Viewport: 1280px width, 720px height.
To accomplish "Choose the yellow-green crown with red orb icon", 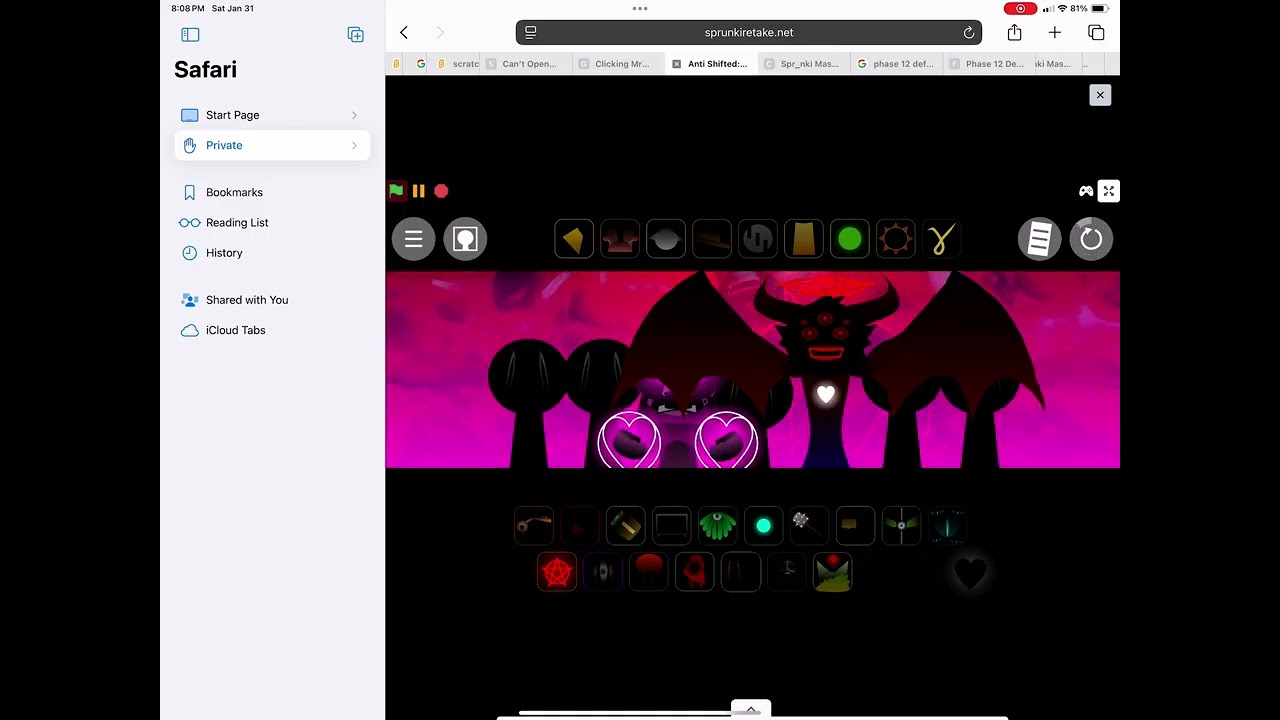I will pyautogui.click(x=833, y=572).
